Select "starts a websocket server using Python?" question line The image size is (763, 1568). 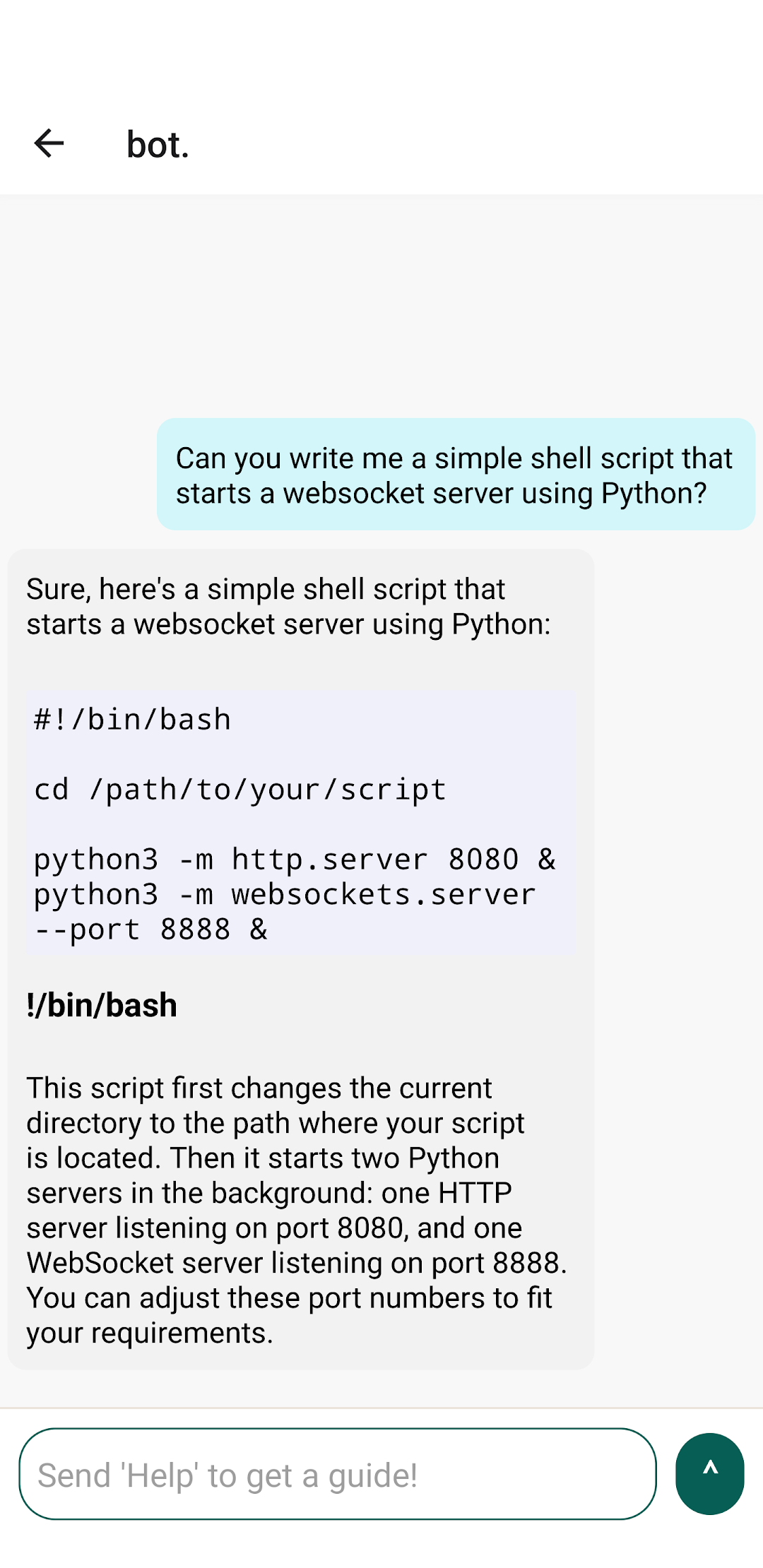[442, 493]
